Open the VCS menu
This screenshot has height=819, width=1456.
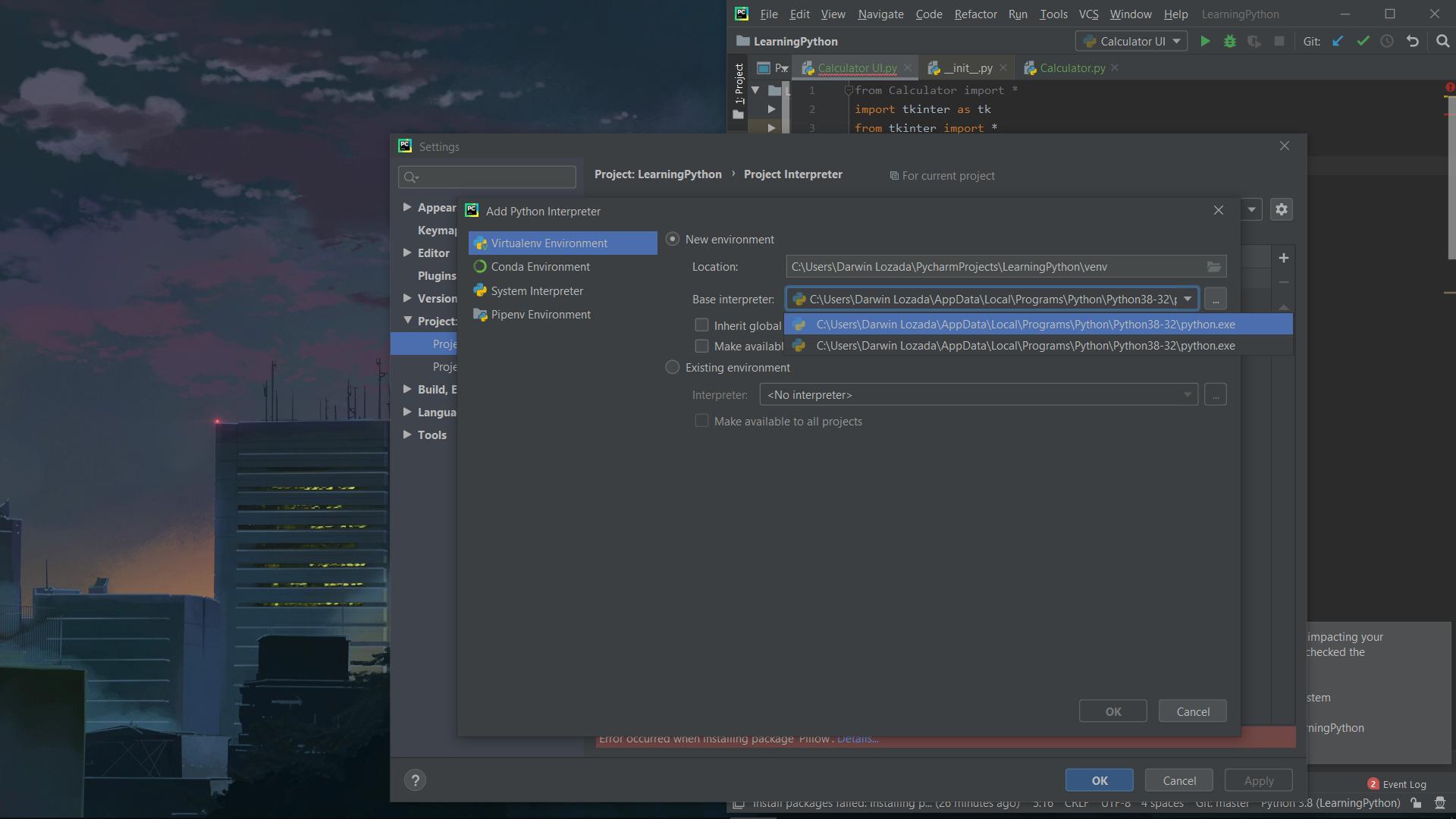[1088, 14]
